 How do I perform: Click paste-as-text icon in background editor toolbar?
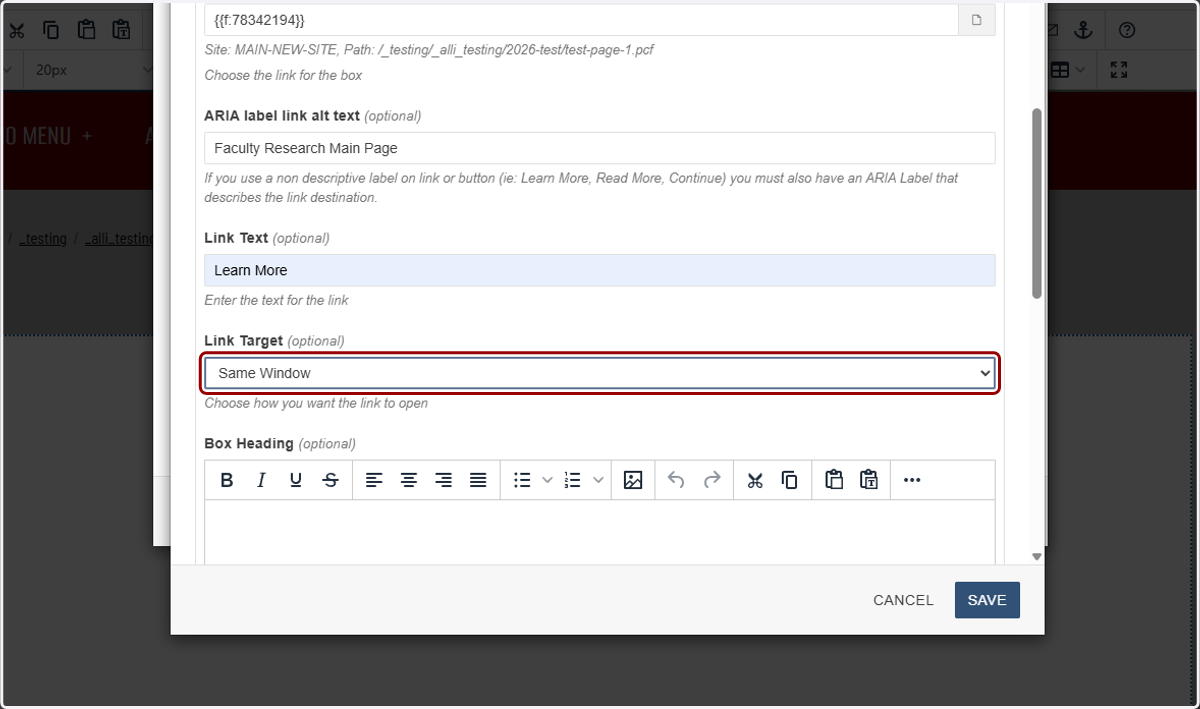pyautogui.click(x=121, y=30)
